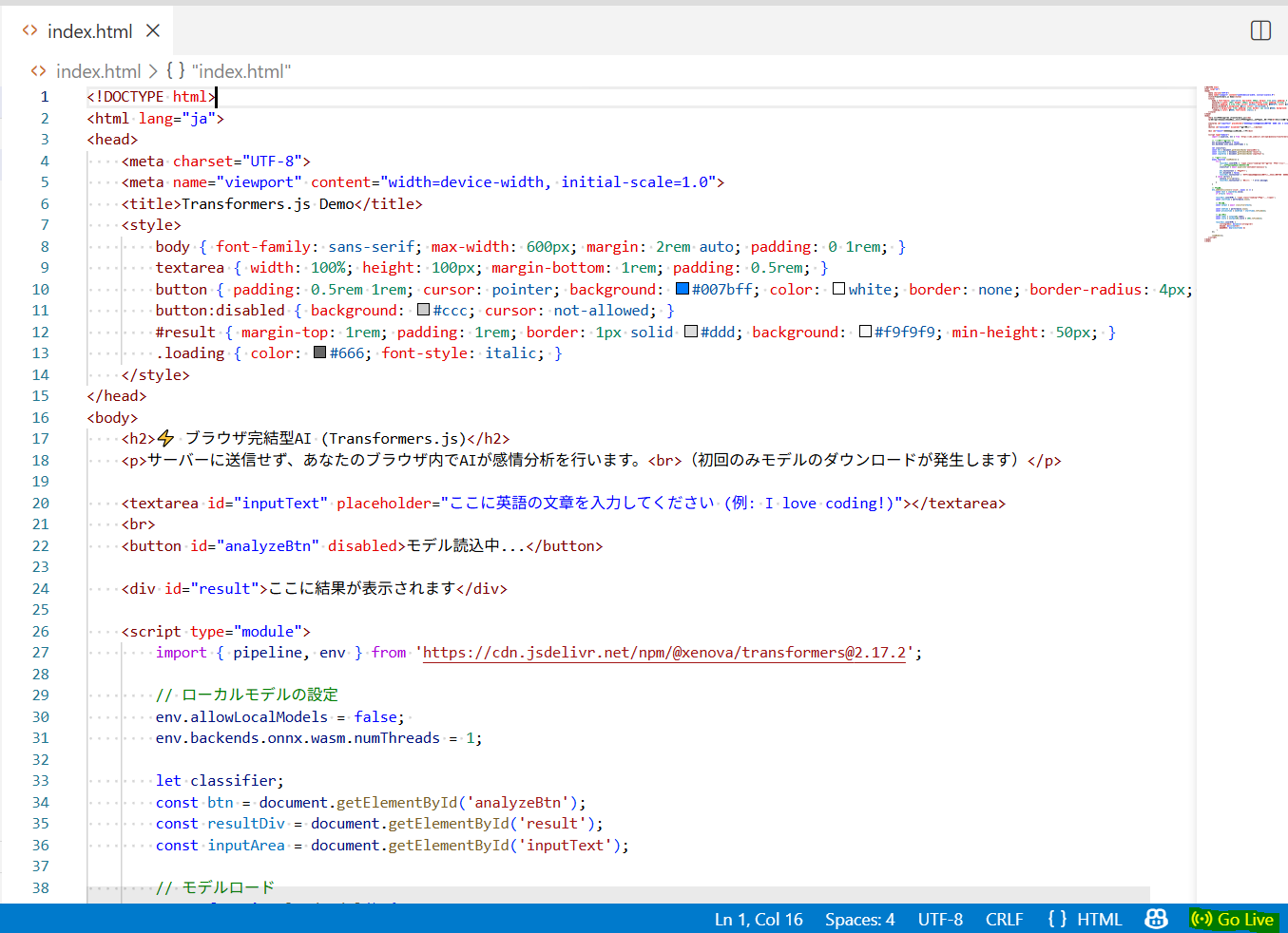
Task: Click the Copilot status bar icon
Action: pyautogui.click(x=1156, y=919)
